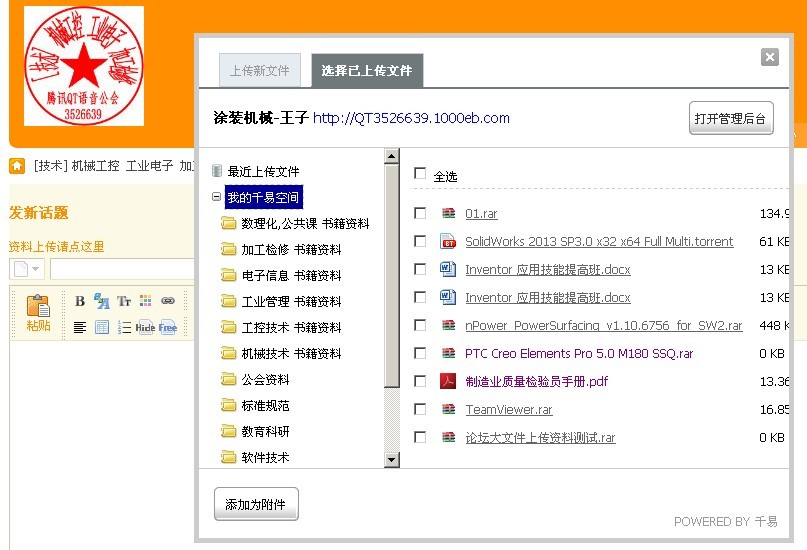The image size is (807, 550).
Task: Open the color palette grid icon
Action: pyautogui.click(x=146, y=301)
